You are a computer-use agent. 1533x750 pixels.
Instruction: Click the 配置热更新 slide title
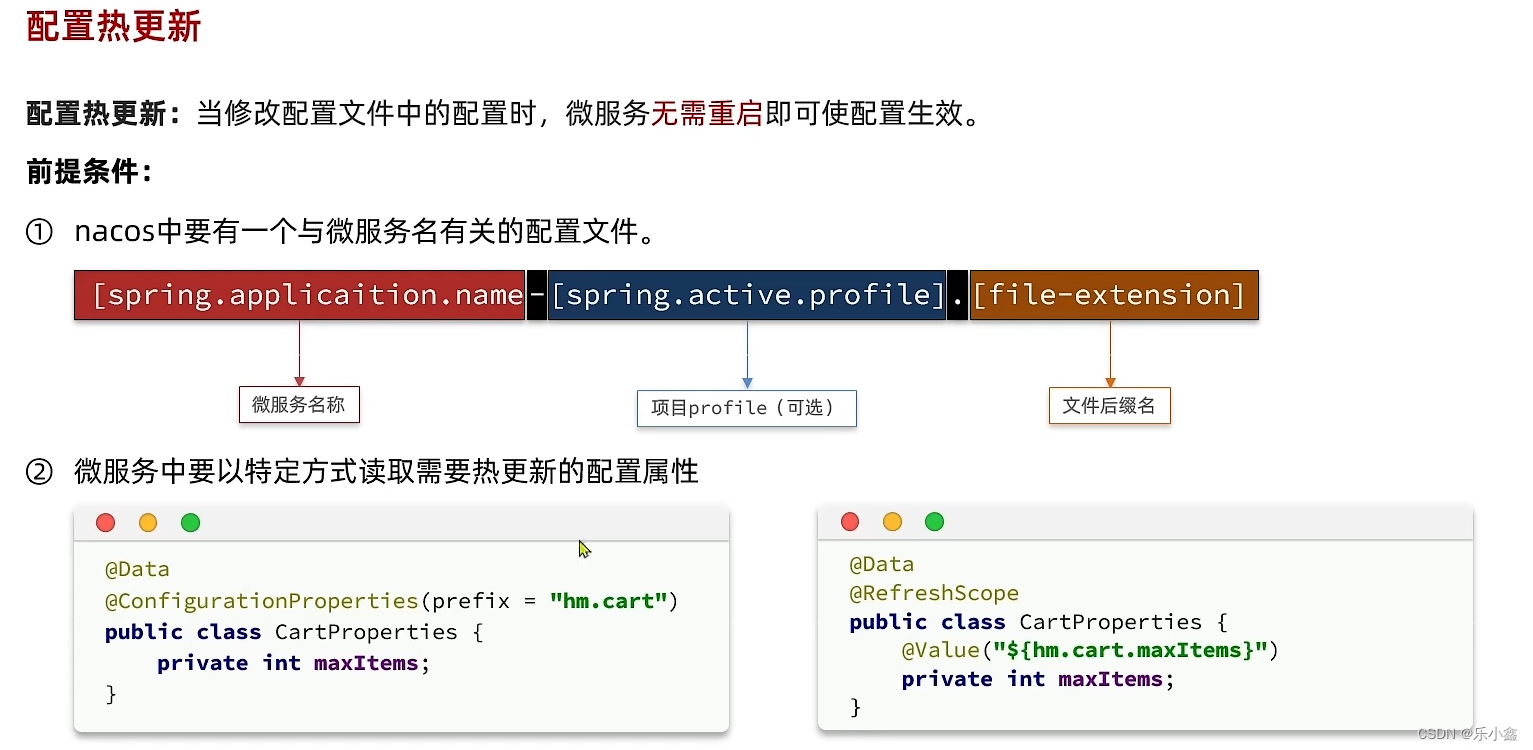pos(114,26)
